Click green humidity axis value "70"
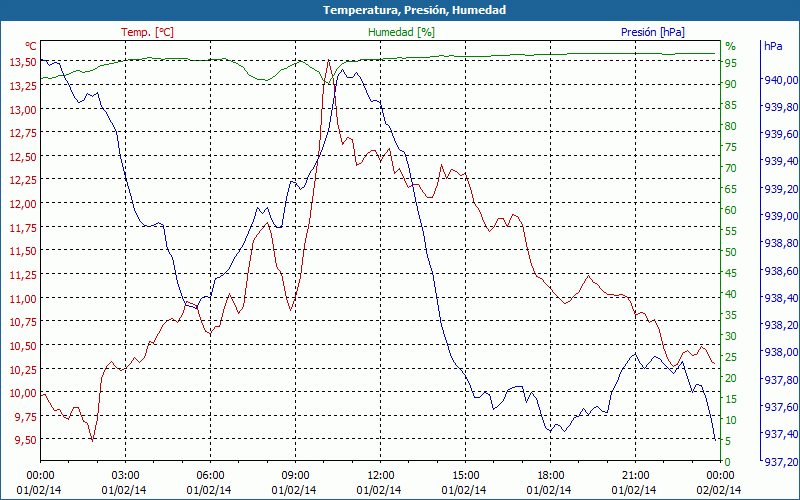Screen dimensions: 800x500 point(731,168)
